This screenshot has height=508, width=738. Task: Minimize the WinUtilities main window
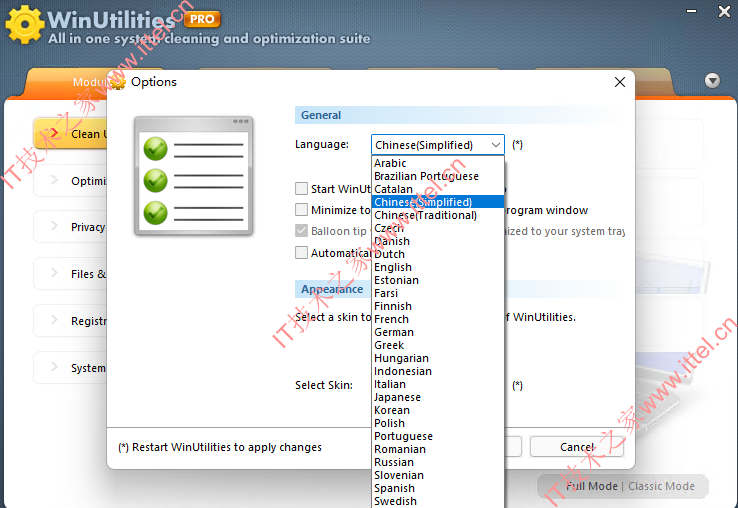691,11
